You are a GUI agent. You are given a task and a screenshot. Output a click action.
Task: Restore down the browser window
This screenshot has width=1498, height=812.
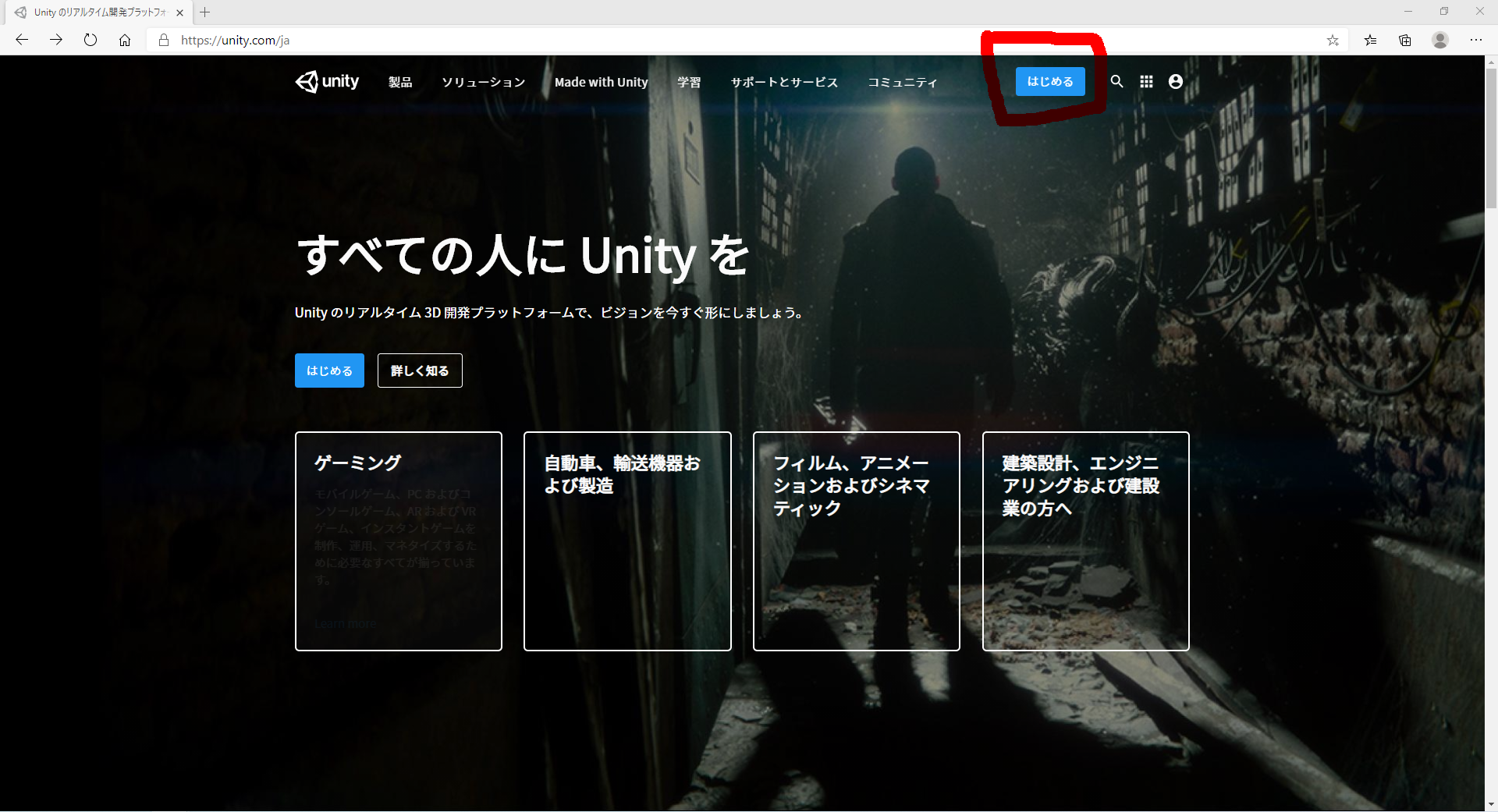click(1444, 12)
